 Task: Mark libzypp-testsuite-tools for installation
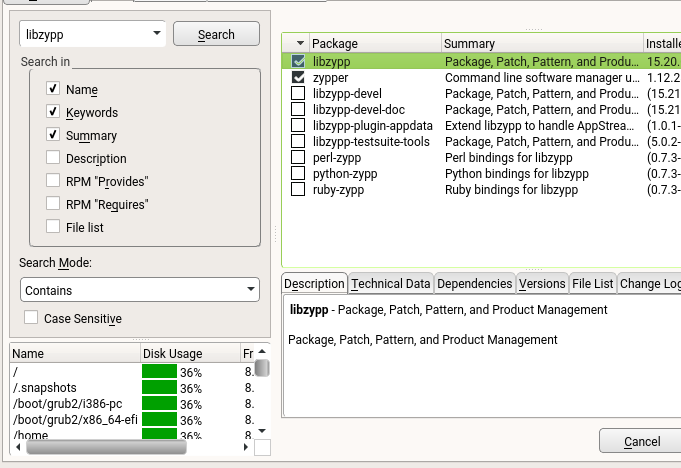click(x=298, y=142)
